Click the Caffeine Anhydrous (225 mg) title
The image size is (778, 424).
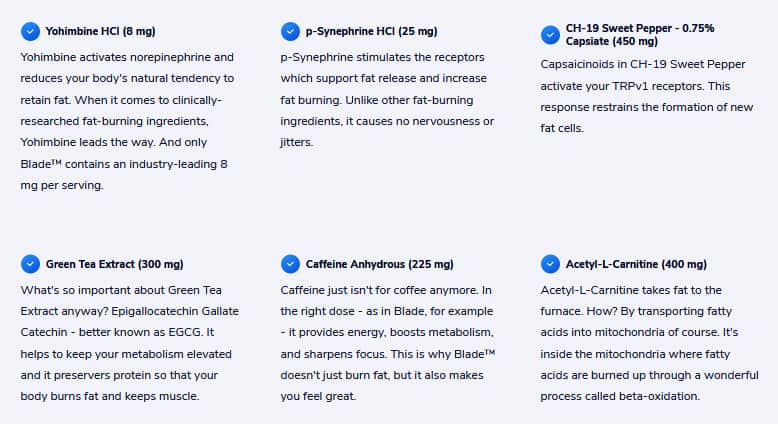point(380,264)
